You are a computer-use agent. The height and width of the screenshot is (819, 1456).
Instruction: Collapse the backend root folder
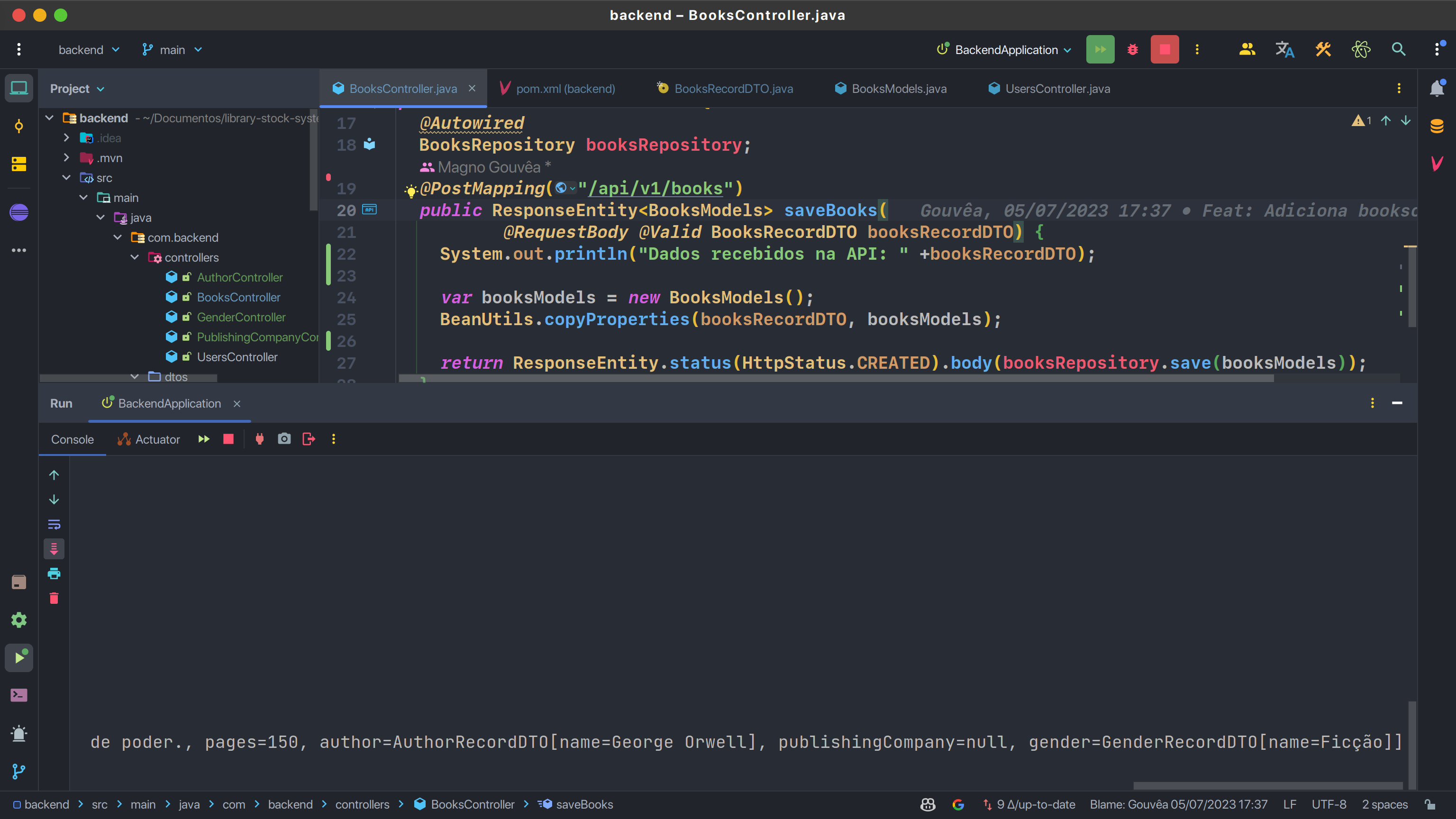pyautogui.click(x=50, y=118)
